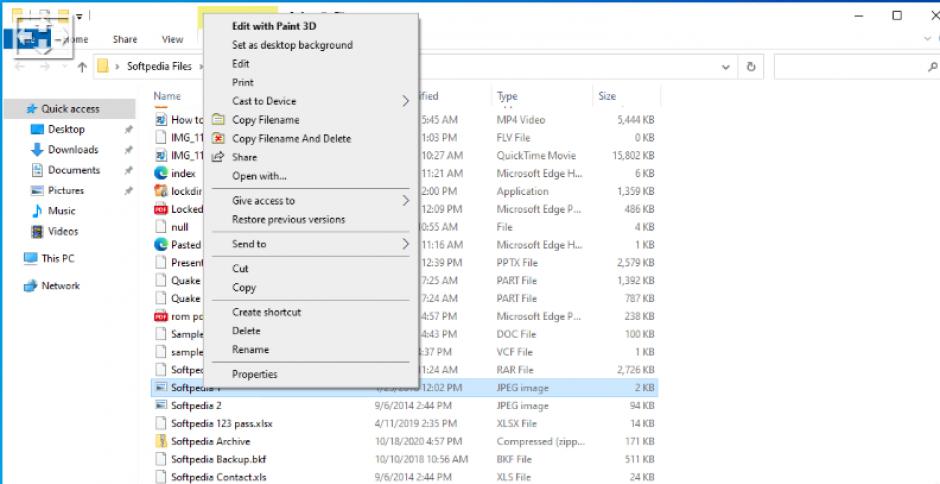Click the Up one level arrow
The image size is (940, 484).
coord(83,67)
